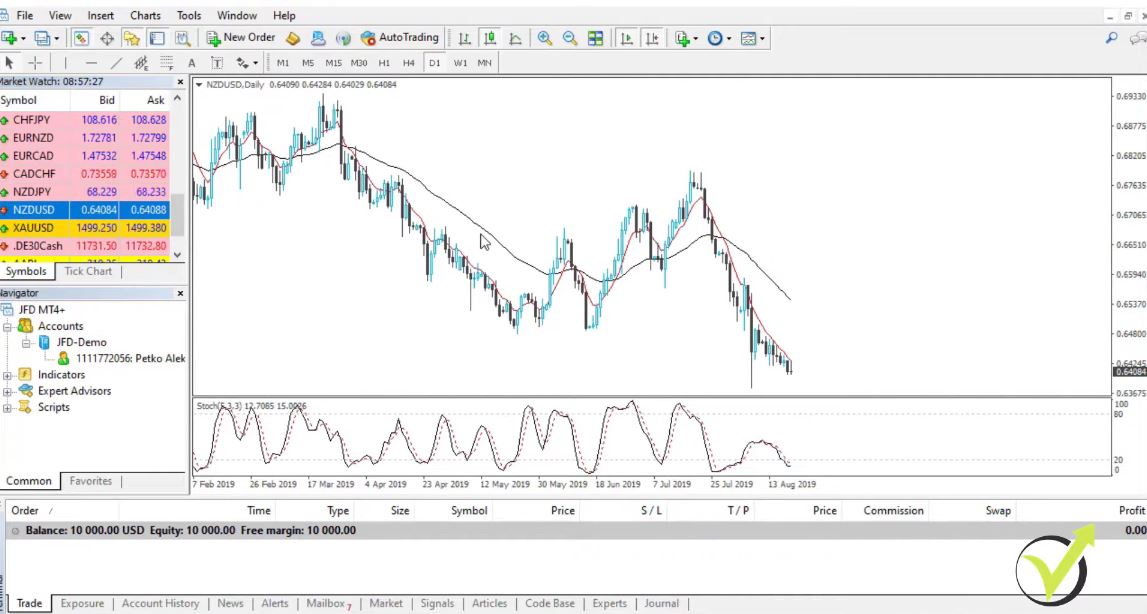Image resolution: width=1147 pixels, height=614 pixels.
Task: Enable the H1 timeframe
Action: point(384,62)
